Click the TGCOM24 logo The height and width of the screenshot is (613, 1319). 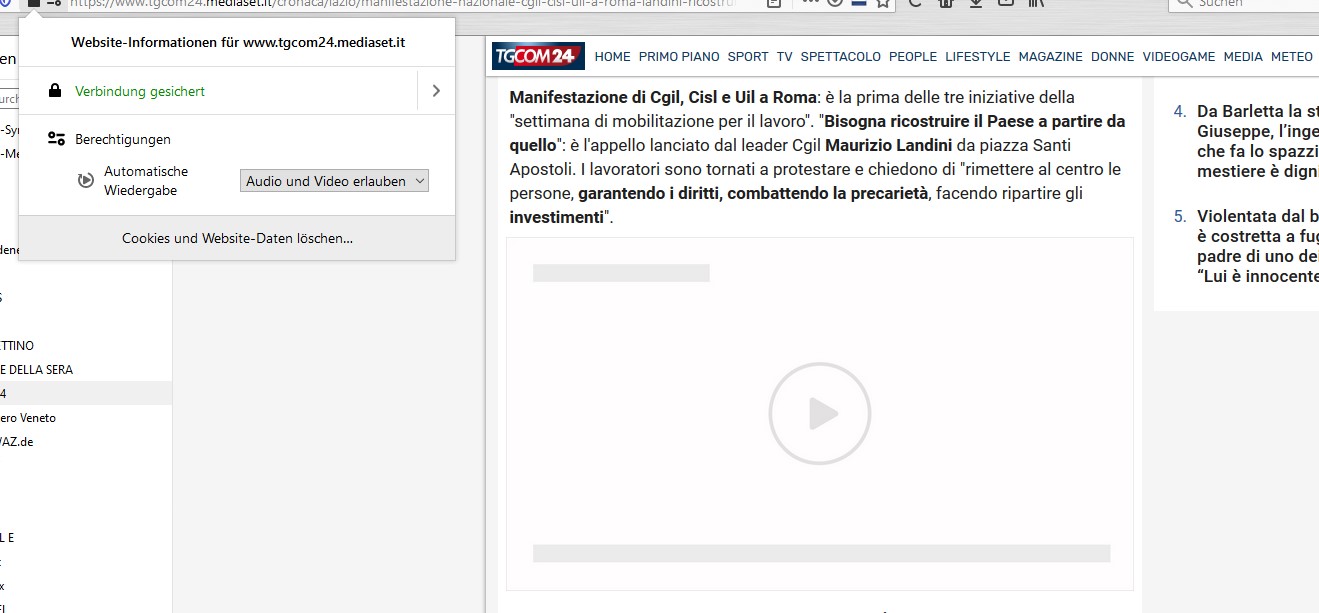click(538, 56)
